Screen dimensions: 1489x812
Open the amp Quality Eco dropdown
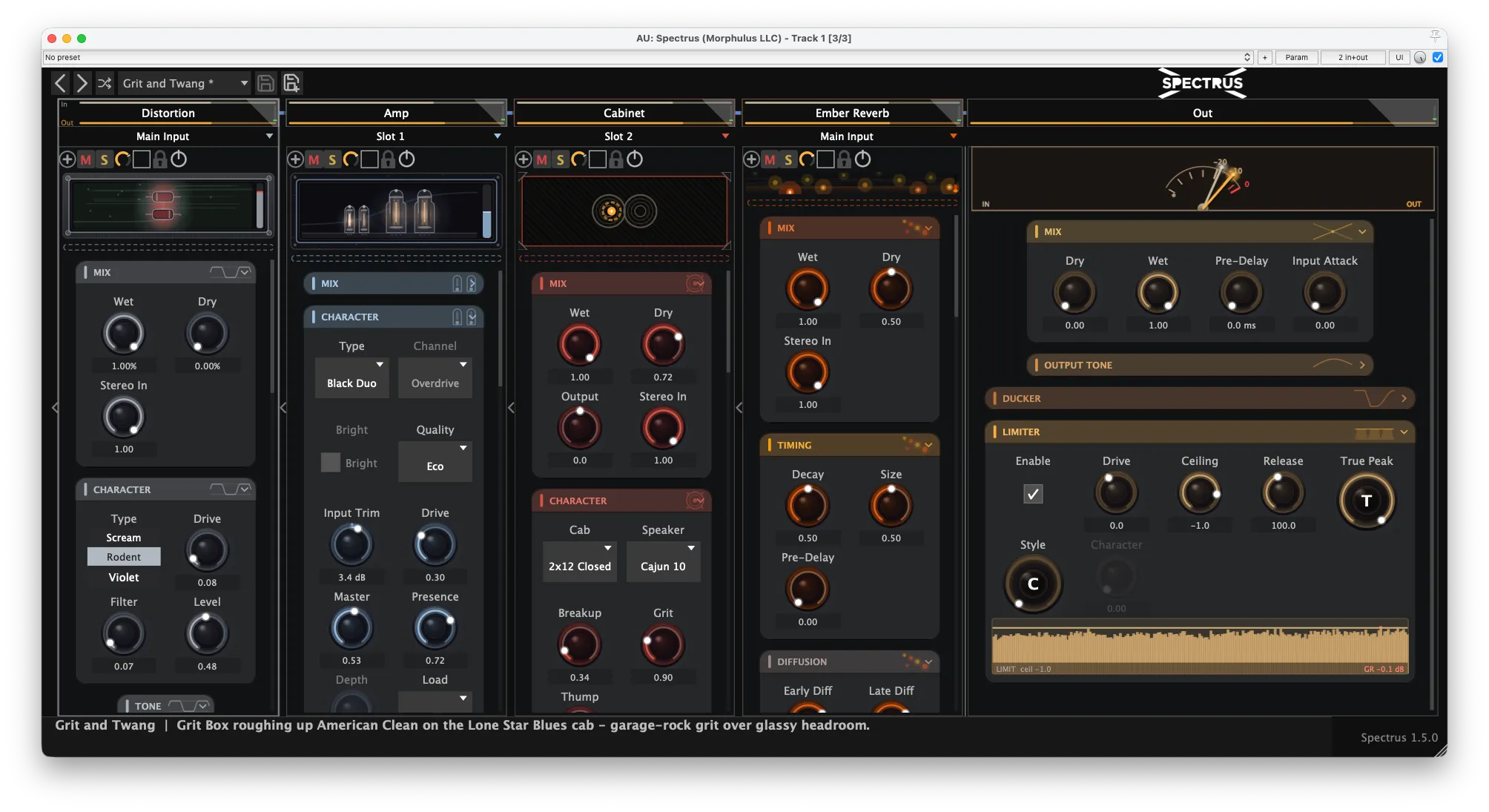point(435,461)
